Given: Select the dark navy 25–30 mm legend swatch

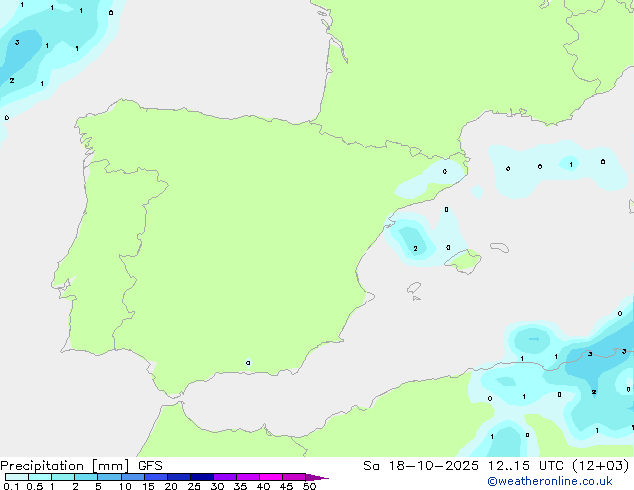Looking at the screenshot, I should 202,477.
